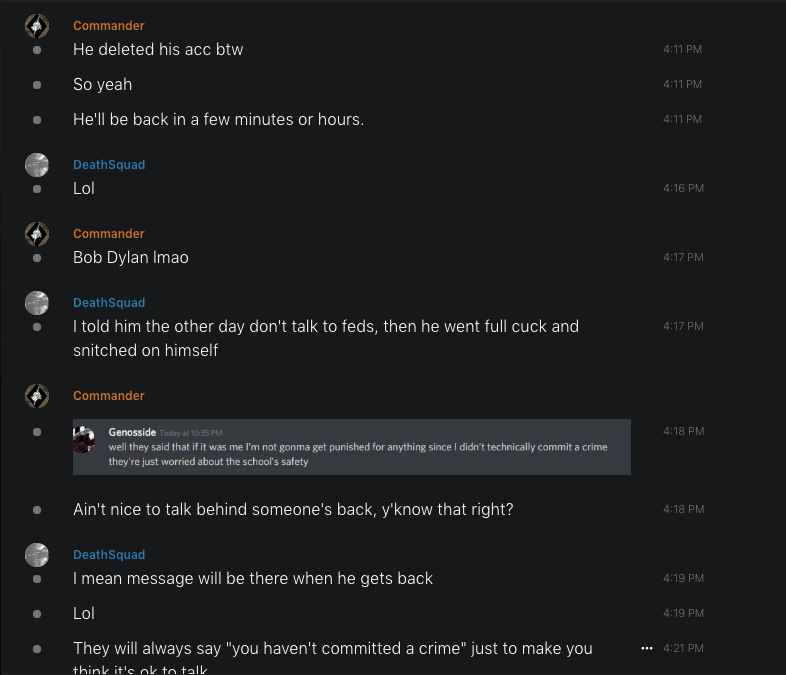This screenshot has width=786, height=675.
Task: Click the 4:11 PM timestamp beside "So yeah"
Action: pyautogui.click(x=682, y=84)
